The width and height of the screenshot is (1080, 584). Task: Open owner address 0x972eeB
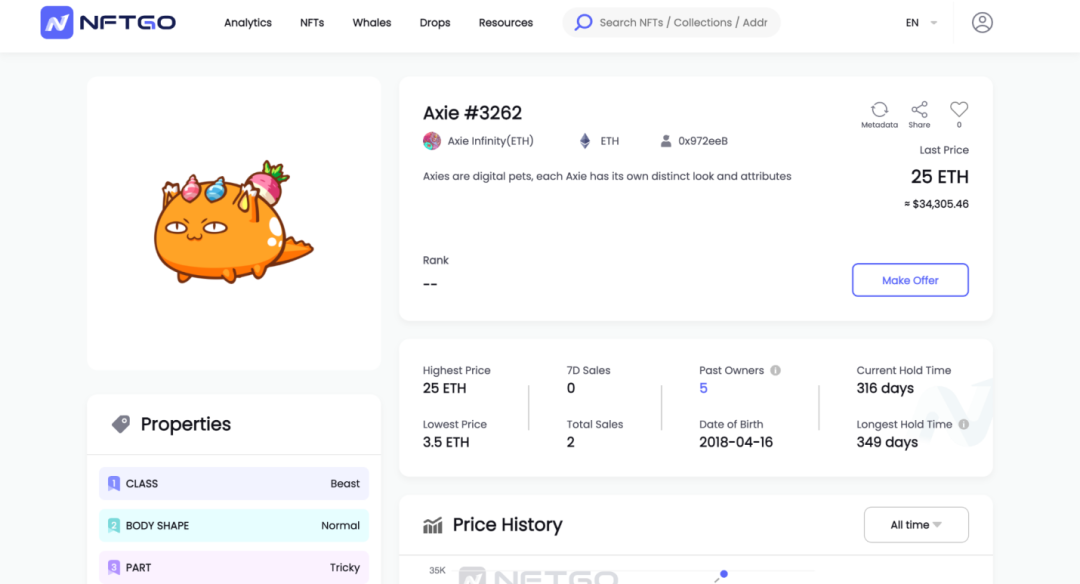(703, 141)
